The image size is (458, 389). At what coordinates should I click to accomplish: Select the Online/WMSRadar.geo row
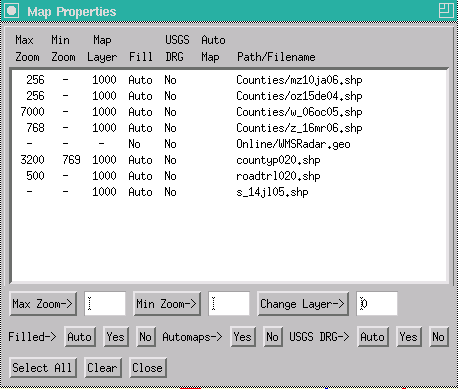point(229,144)
